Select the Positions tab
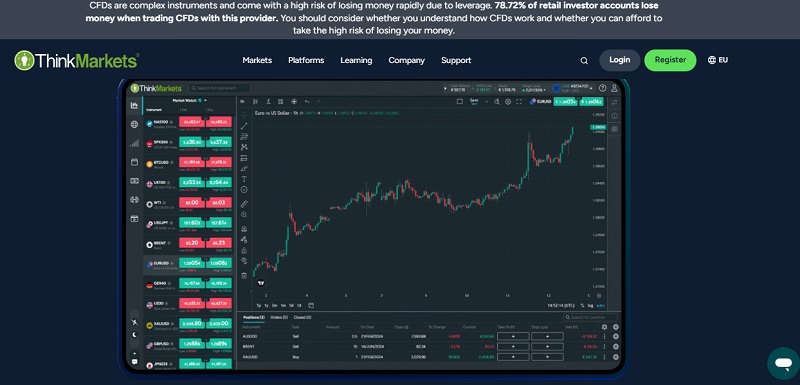 point(254,317)
